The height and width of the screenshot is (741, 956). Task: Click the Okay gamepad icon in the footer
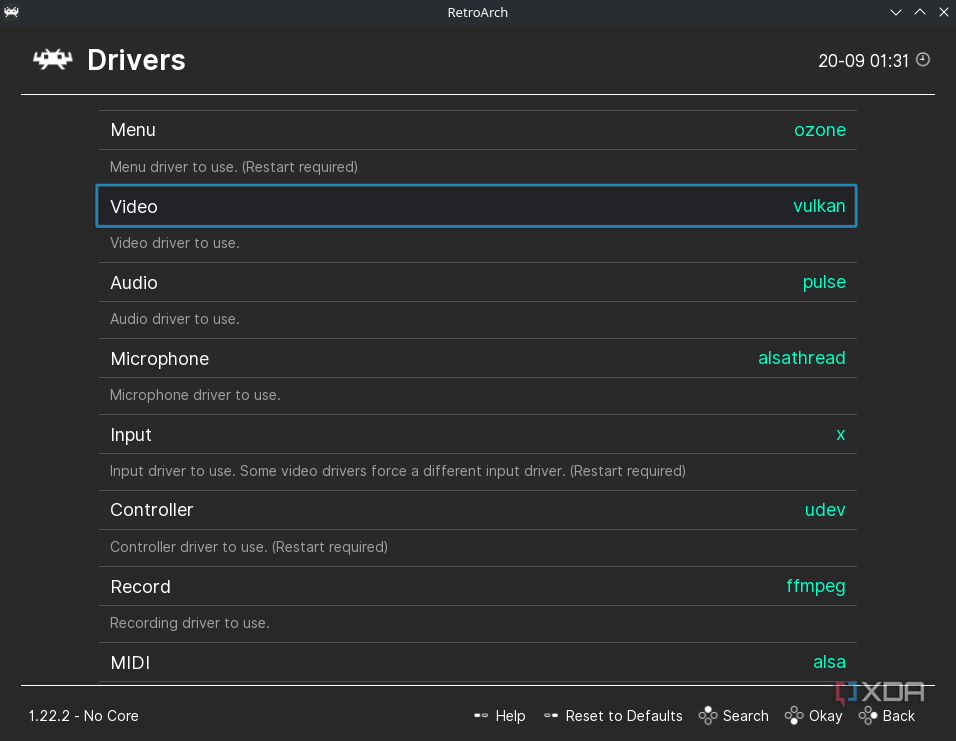pos(794,715)
